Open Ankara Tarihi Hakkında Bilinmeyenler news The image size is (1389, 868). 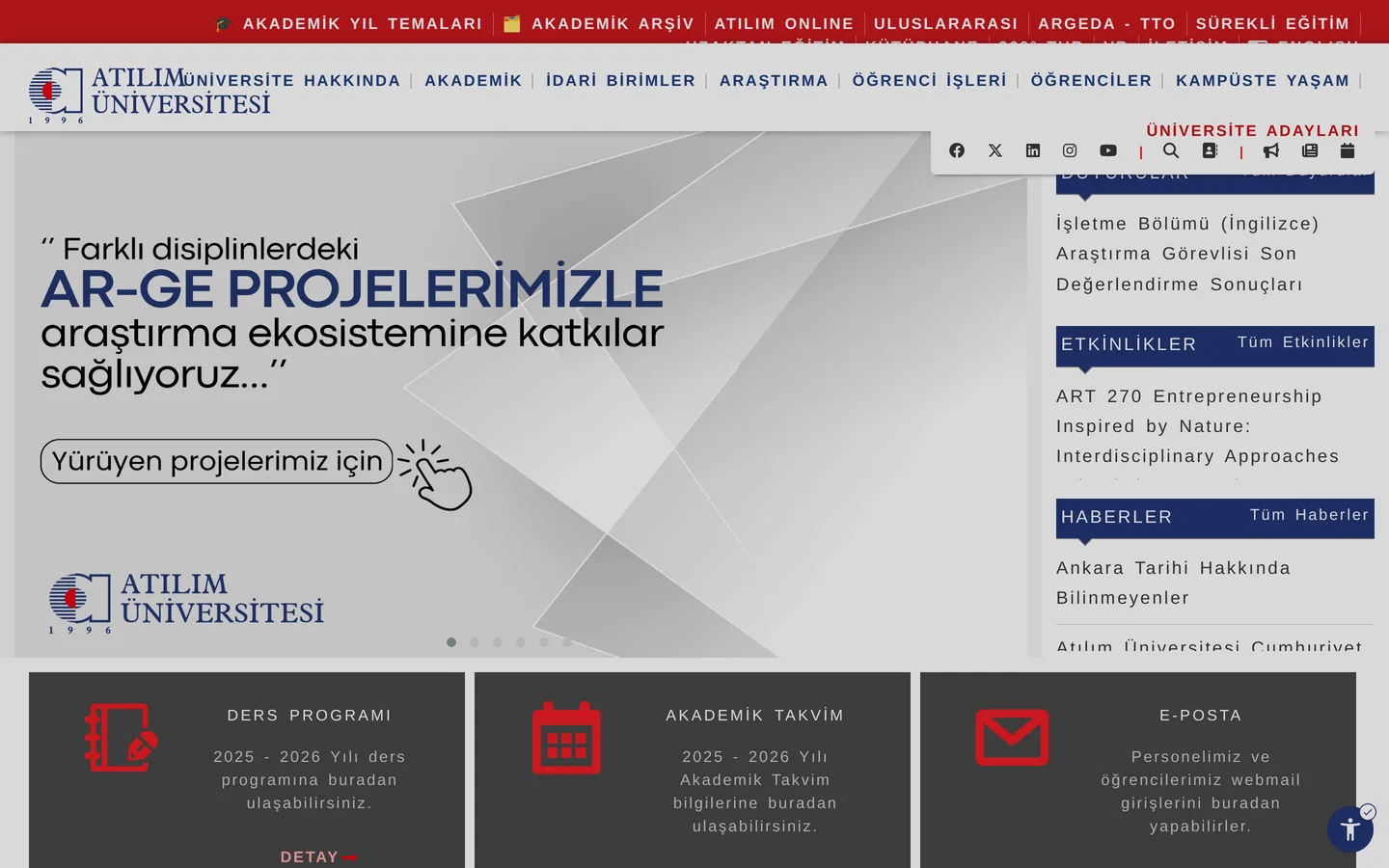(x=1174, y=583)
